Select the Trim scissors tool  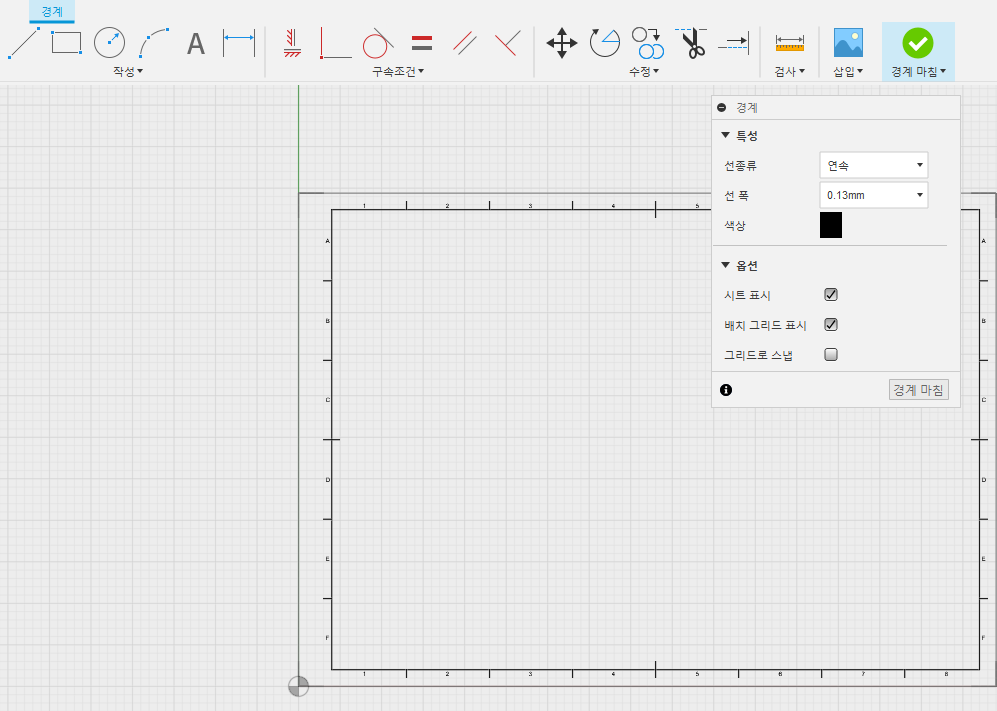tap(691, 43)
